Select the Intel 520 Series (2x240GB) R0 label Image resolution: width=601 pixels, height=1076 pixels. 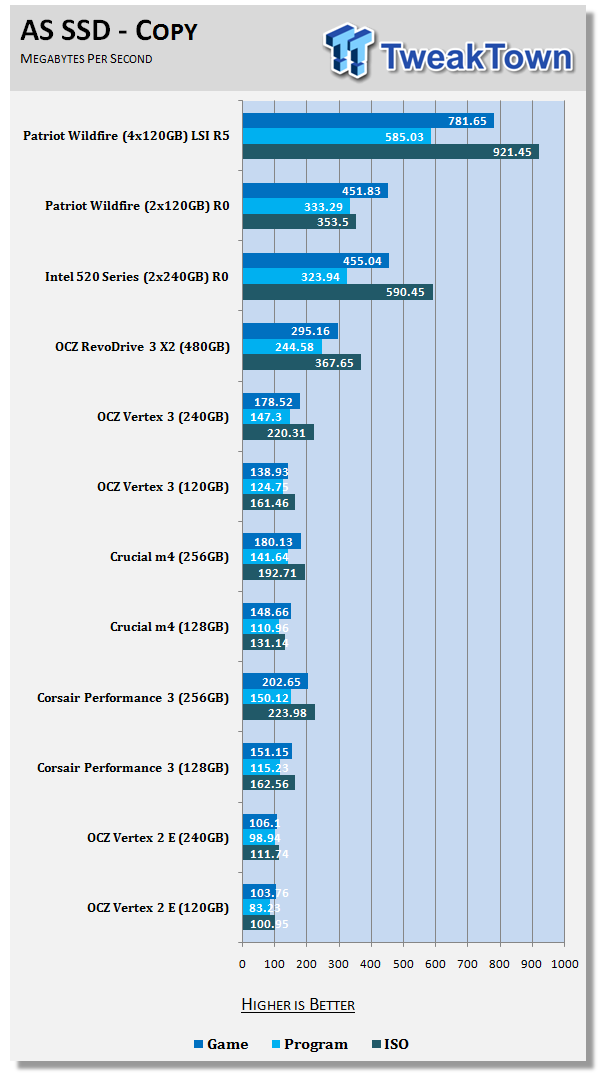coord(137,277)
